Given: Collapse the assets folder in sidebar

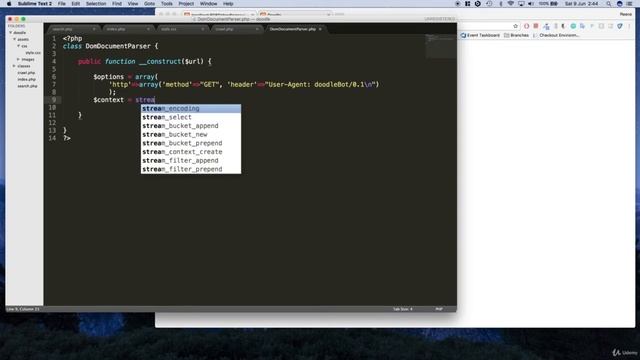Looking at the screenshot, I should click(x=15, y=40).
